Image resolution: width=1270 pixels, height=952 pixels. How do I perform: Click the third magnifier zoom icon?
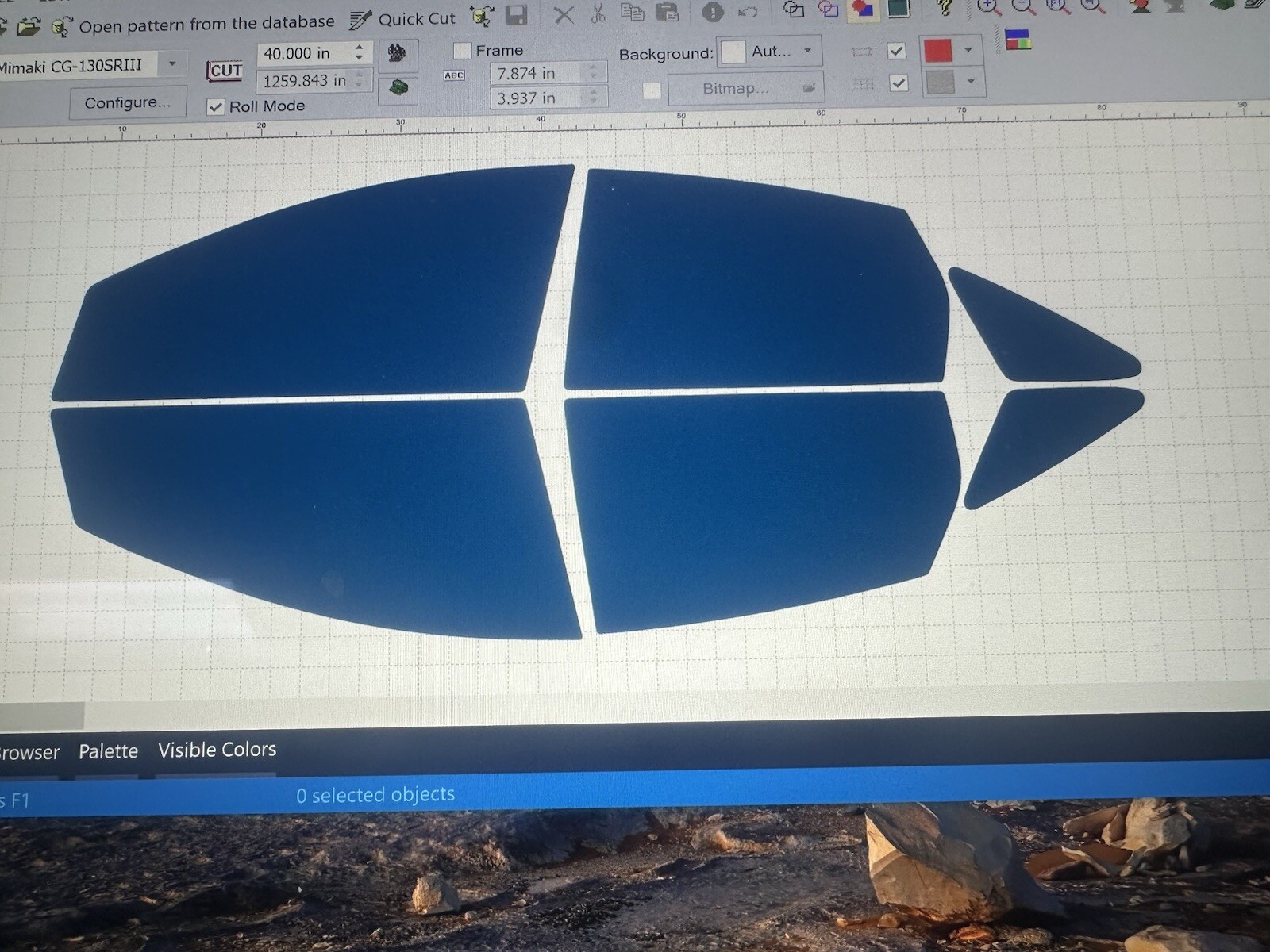1058,6
